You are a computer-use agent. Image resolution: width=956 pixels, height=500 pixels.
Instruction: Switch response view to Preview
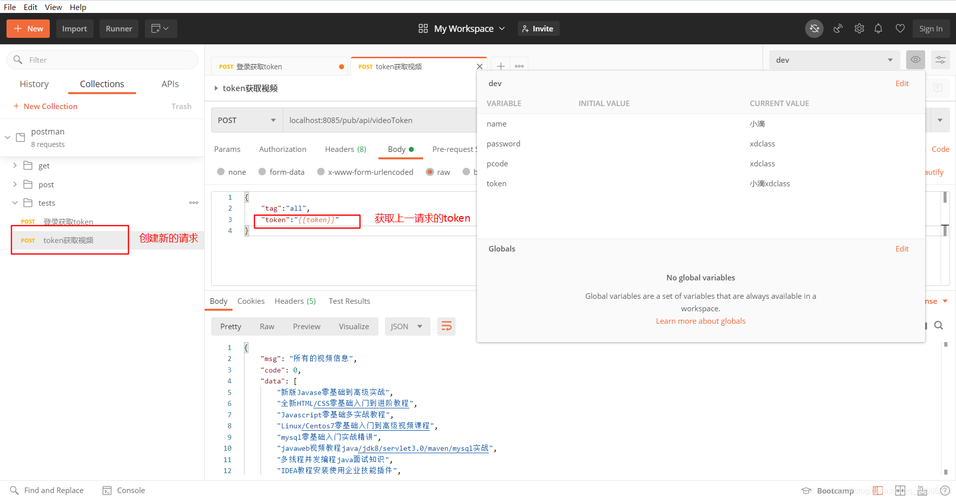coord(306,326)
